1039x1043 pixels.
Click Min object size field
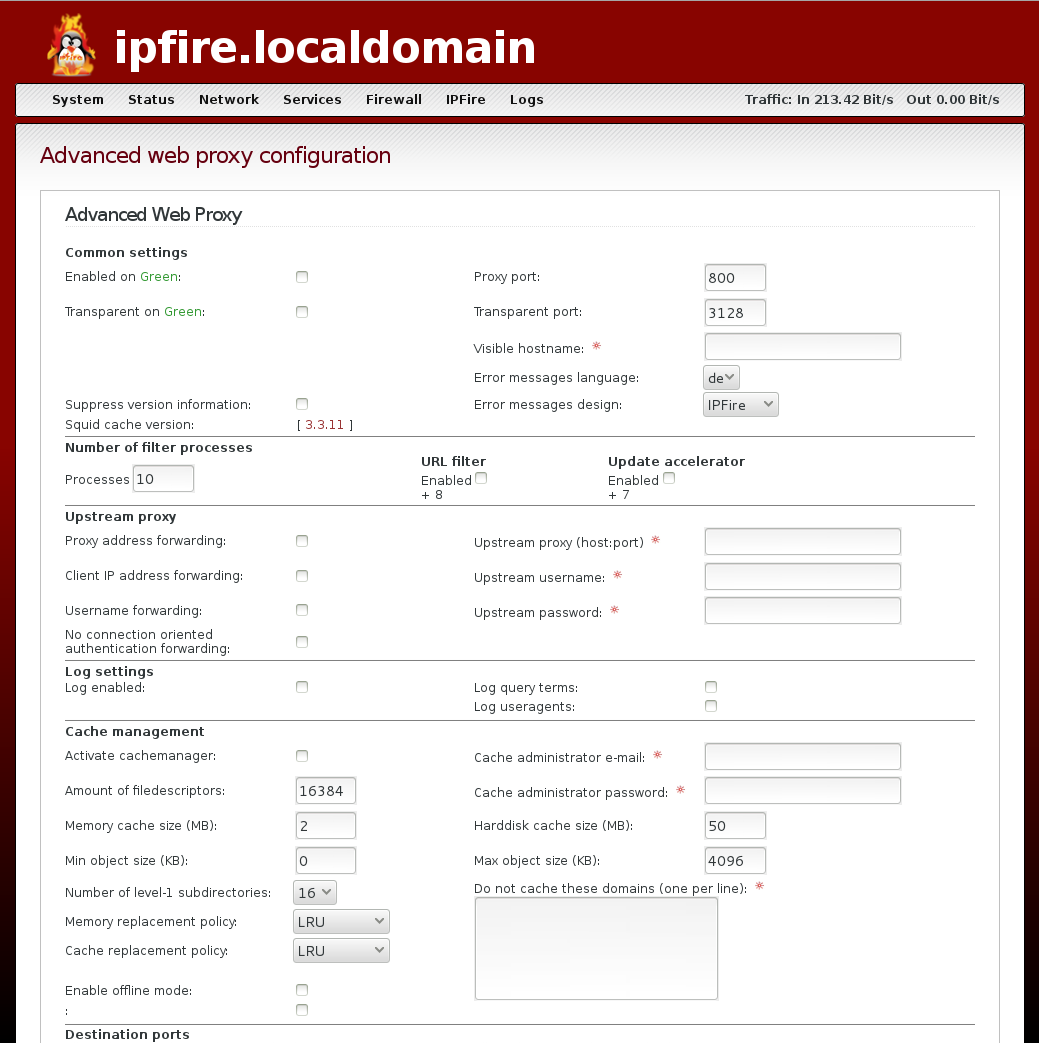coord(325,861)
